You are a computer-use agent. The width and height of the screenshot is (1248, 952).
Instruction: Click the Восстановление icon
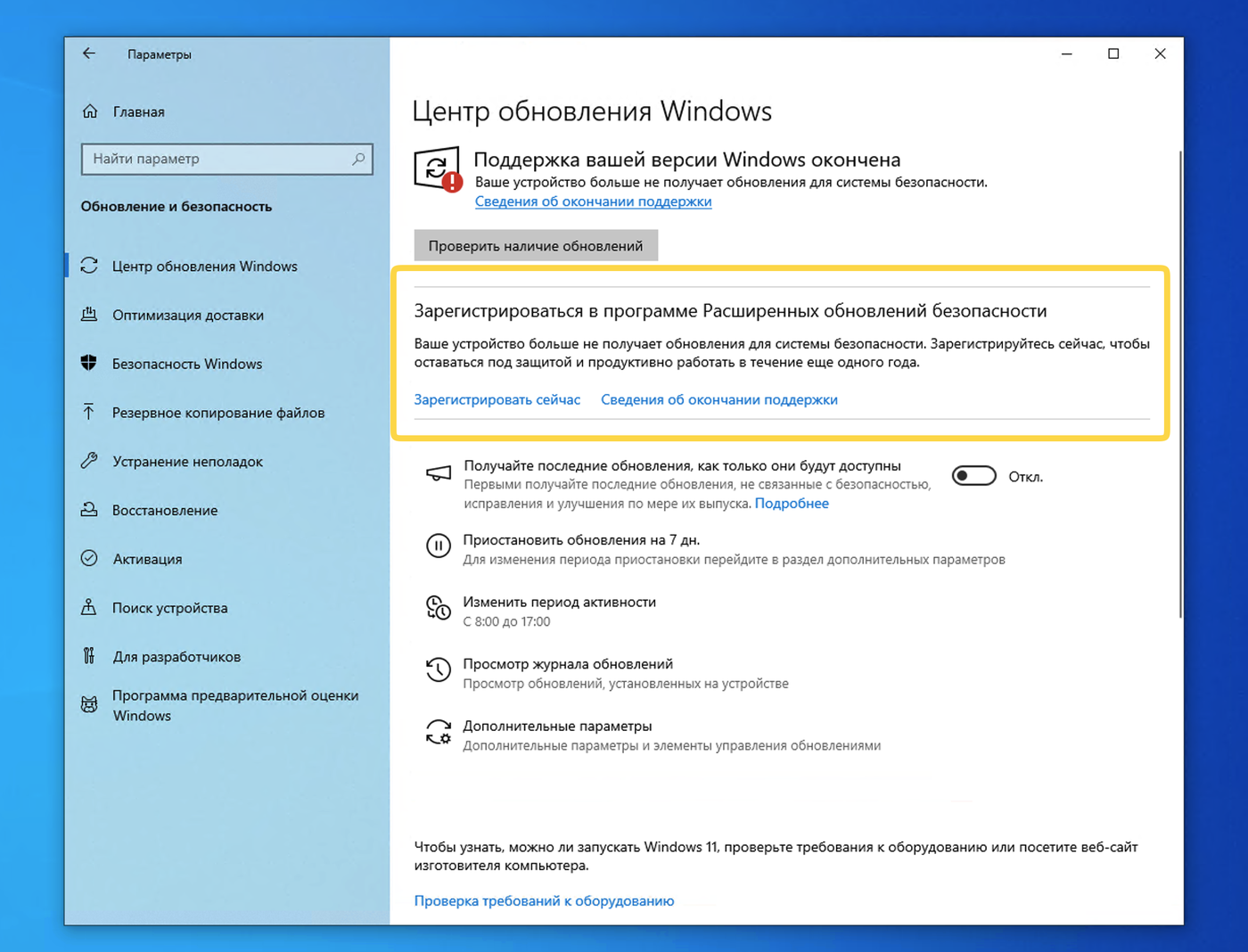click(x=89, y=510)
